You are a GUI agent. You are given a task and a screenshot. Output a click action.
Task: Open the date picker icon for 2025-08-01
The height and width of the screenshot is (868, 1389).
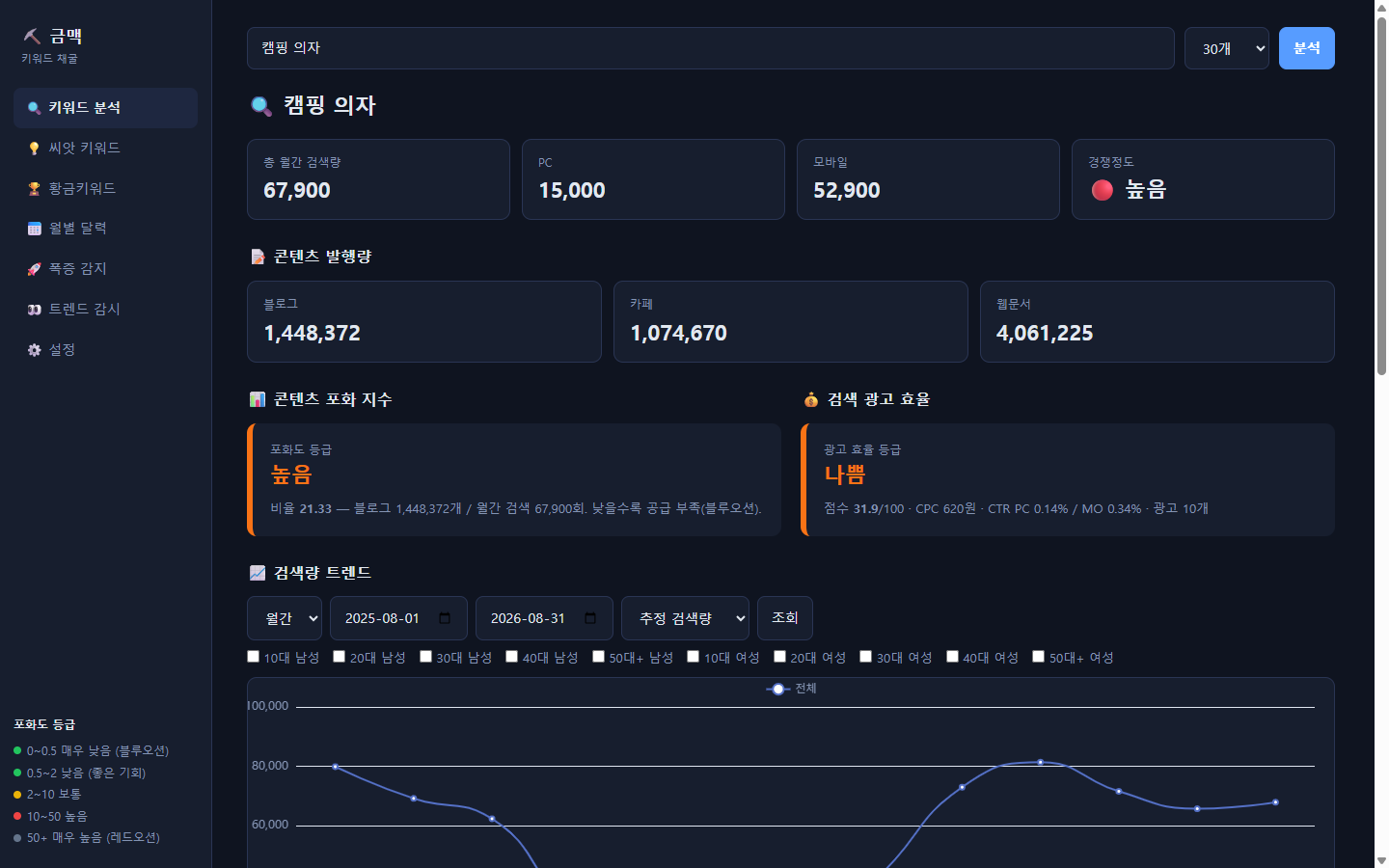pyautogui.click(x=445, y=618)
